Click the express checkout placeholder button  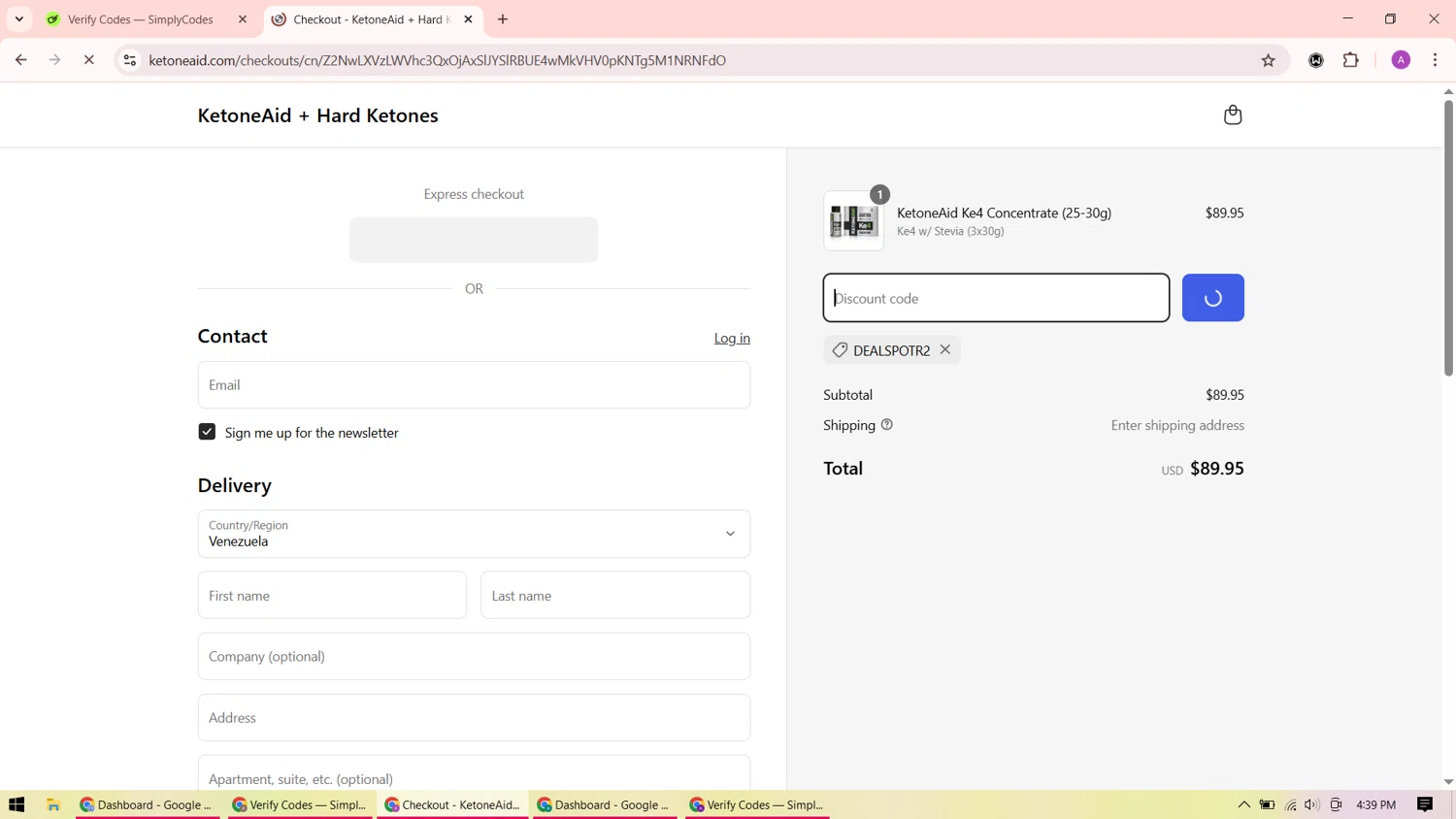474,240
